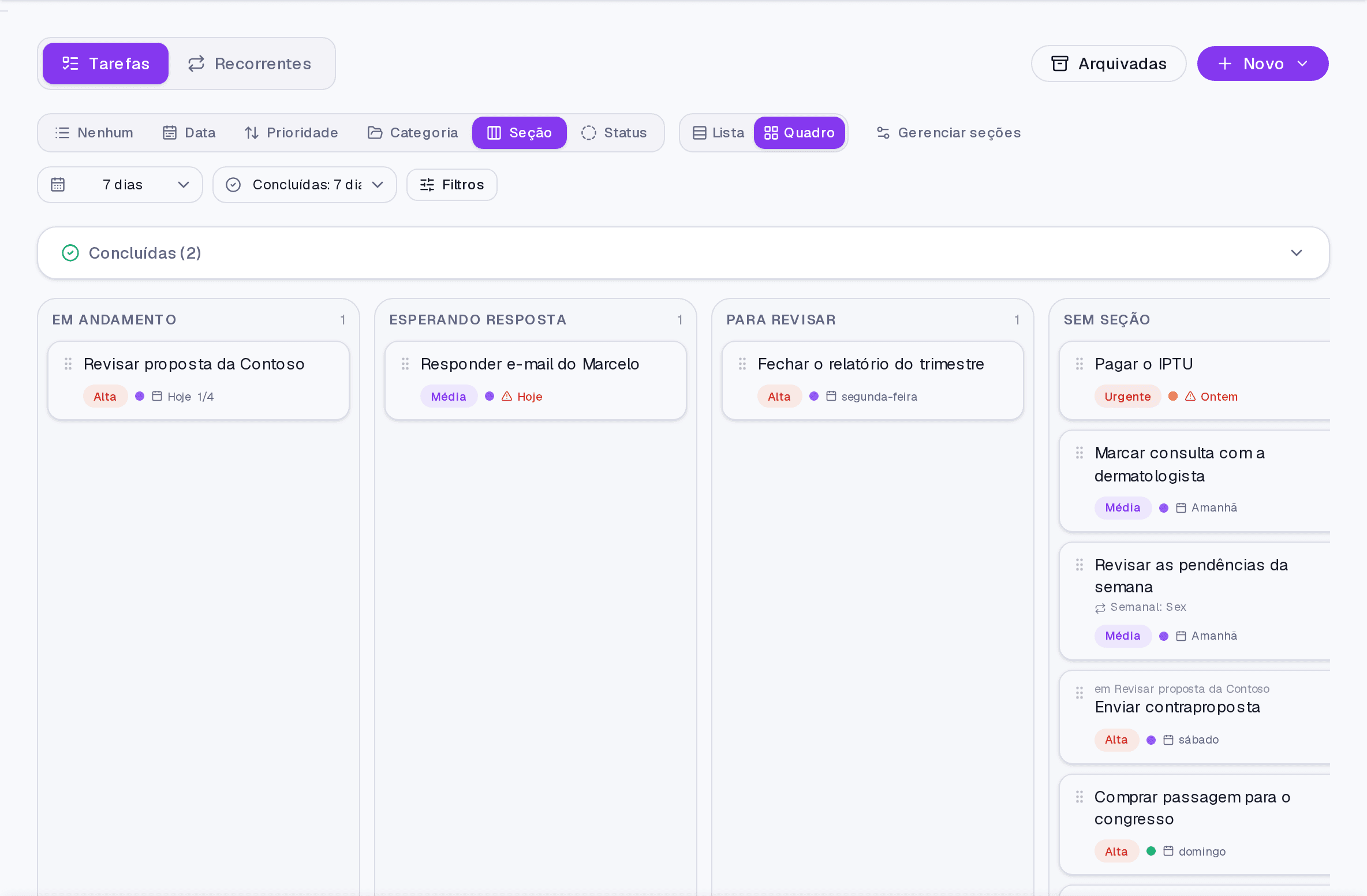The width and height of the screenshot is (1367, 896).
Task: Open the Responder e-mail do Marcelo card
Action: pos(536,380)
